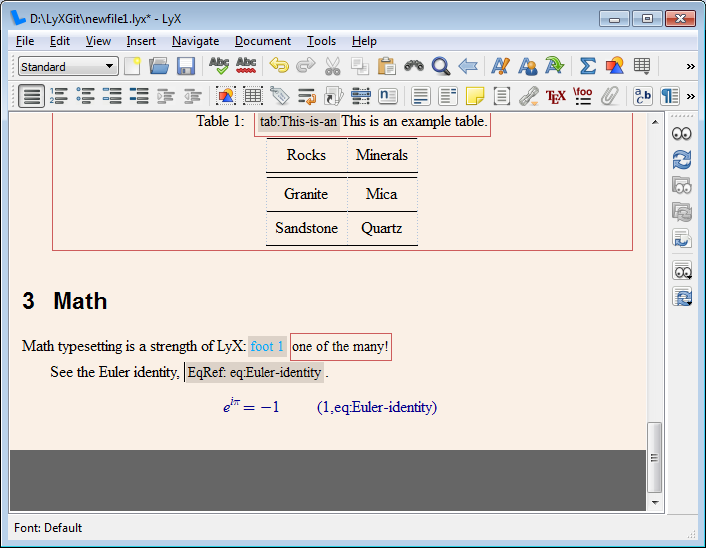Open update other formats dropdown icon
Screen dimensions: 706x548
682,297
